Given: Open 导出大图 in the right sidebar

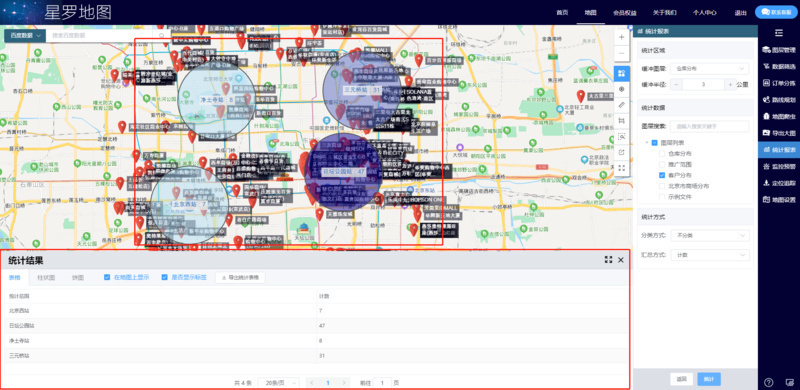Looking at the screenshot, I should pyautogui.click(x=779, y=133).
